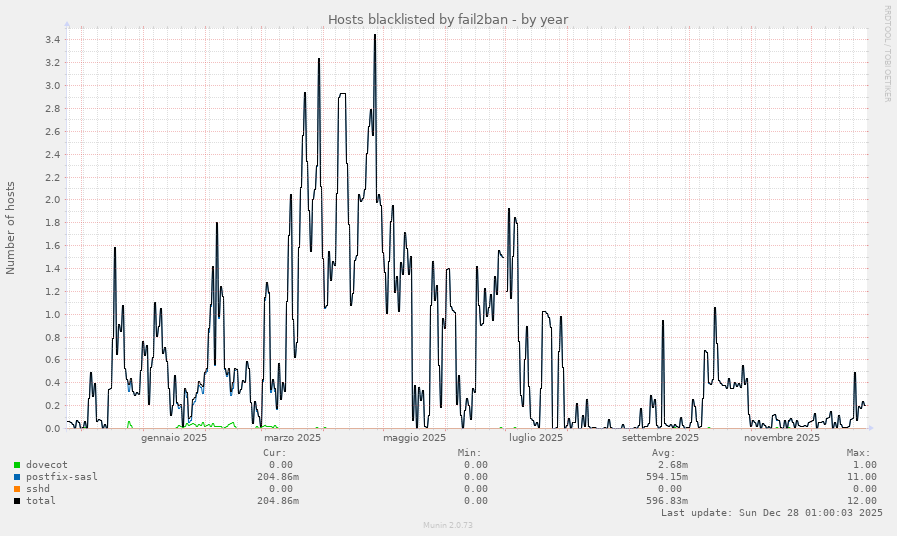
Task: Select the sshd legend label
Action: (37, 489)
